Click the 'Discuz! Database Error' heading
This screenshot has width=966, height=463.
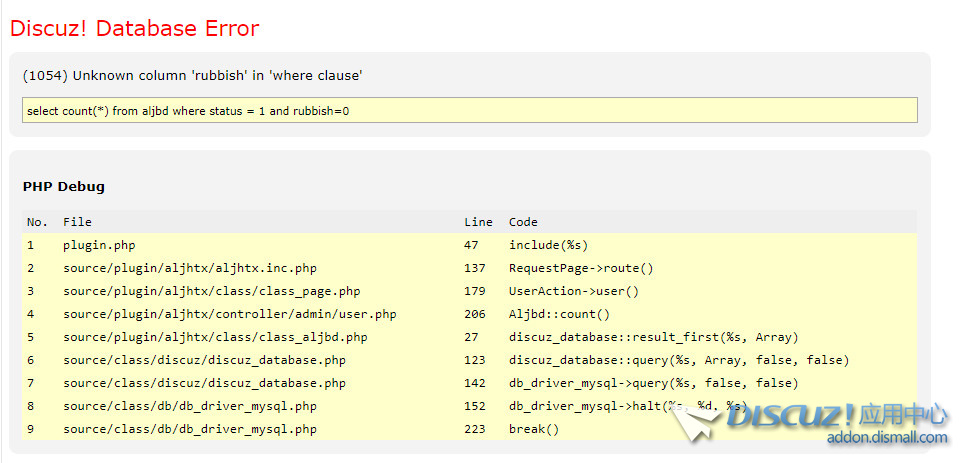134,28
